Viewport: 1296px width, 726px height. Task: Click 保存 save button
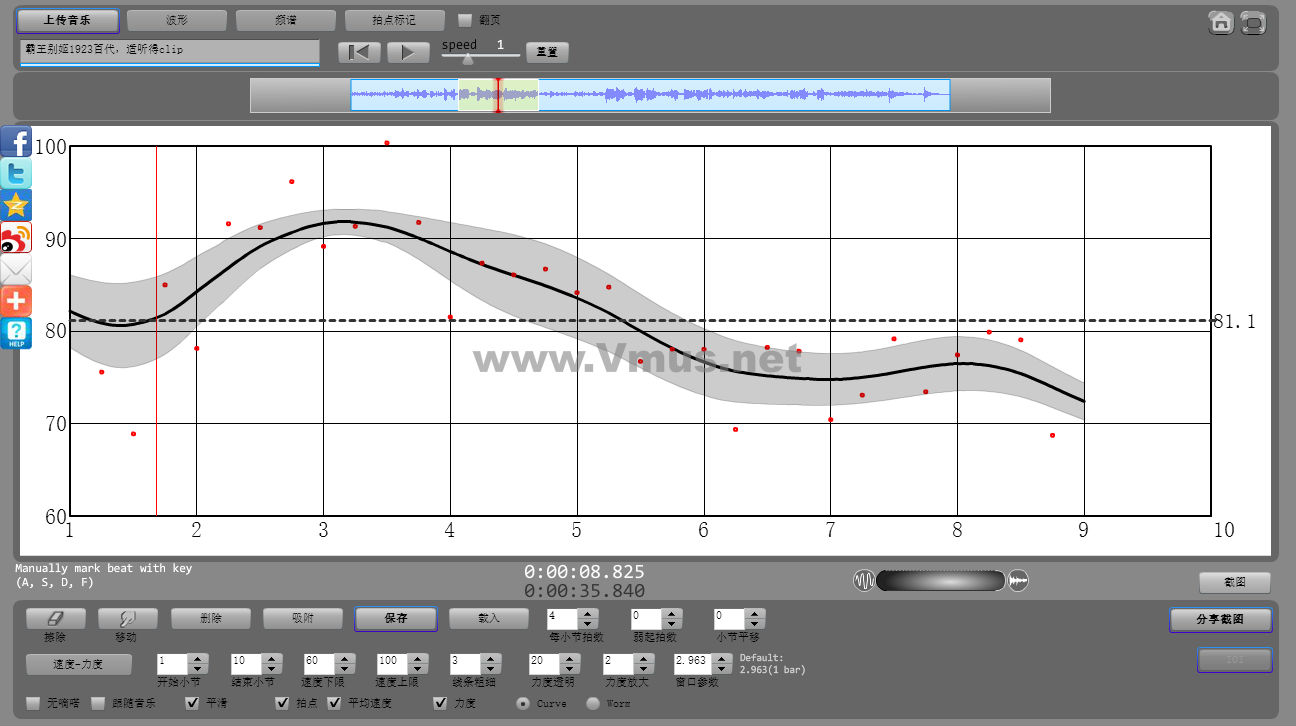click(396, 619)
